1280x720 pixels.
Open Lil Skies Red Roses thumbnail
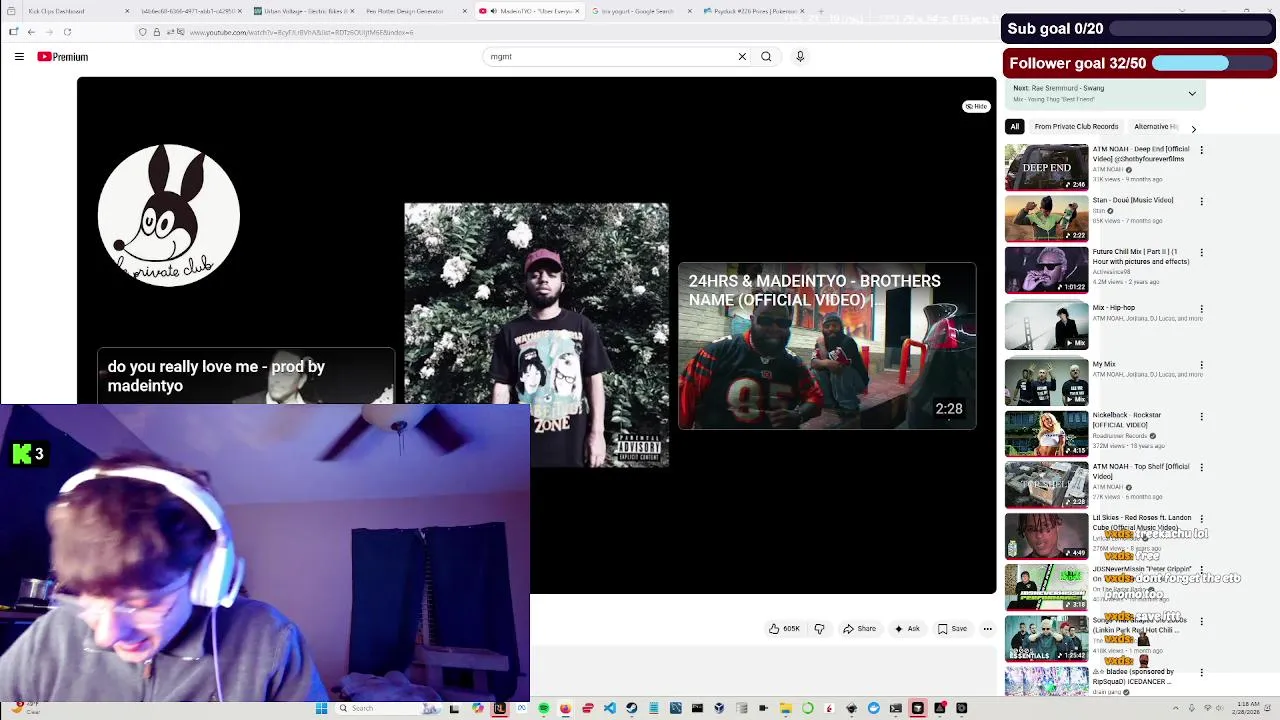coord(1046,536)
